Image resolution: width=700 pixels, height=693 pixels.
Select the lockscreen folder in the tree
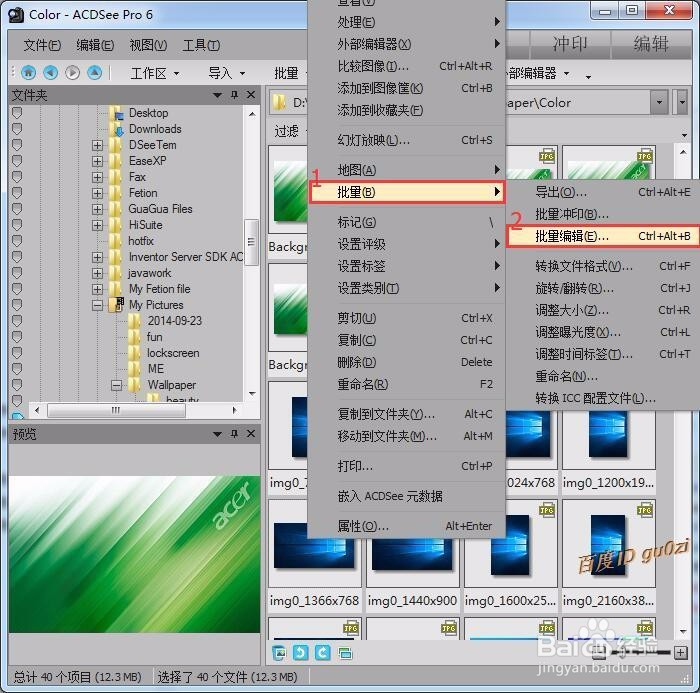pyautogui.click(x=173, y=353)
